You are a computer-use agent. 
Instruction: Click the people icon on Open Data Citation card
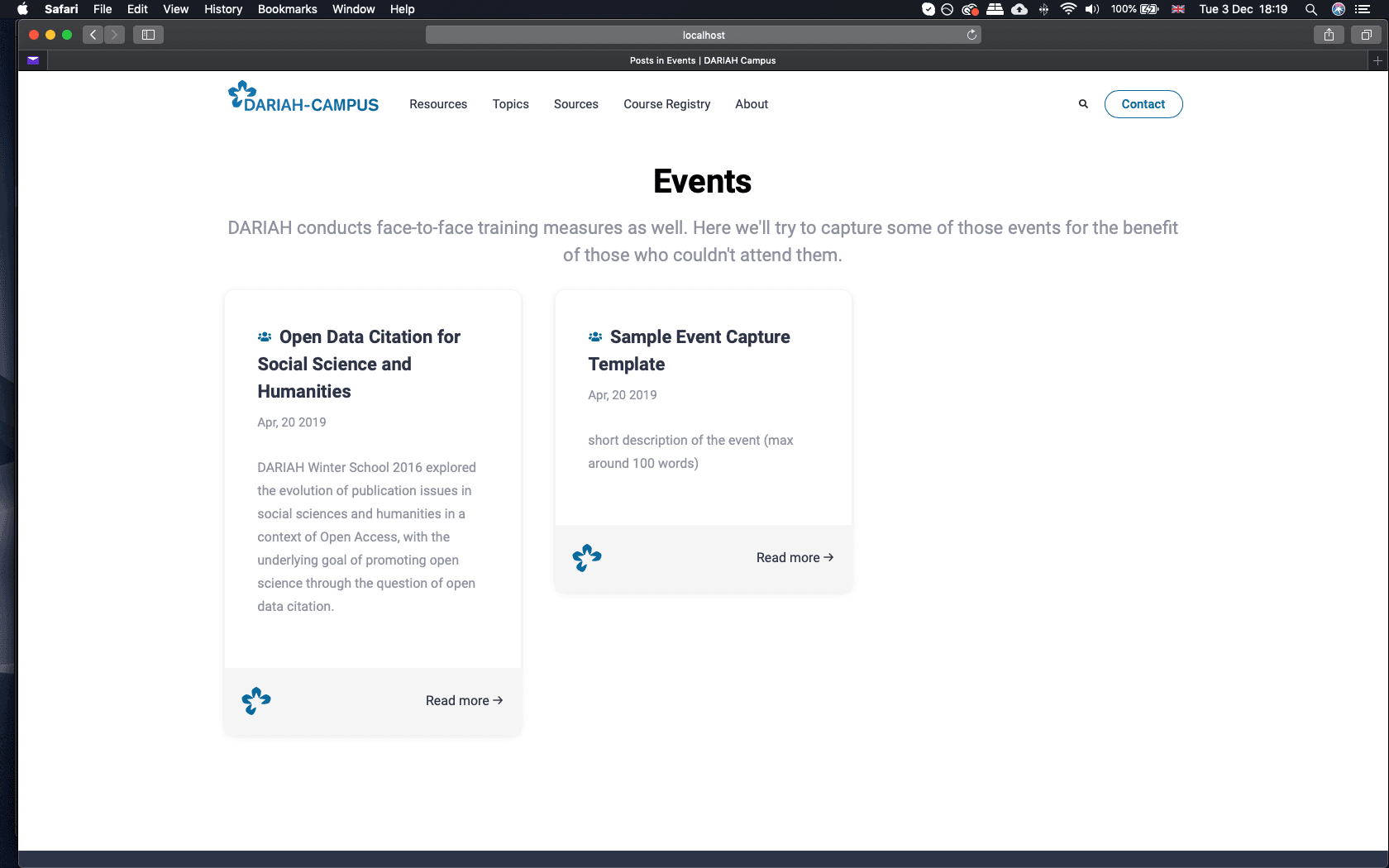click(264, 336)
